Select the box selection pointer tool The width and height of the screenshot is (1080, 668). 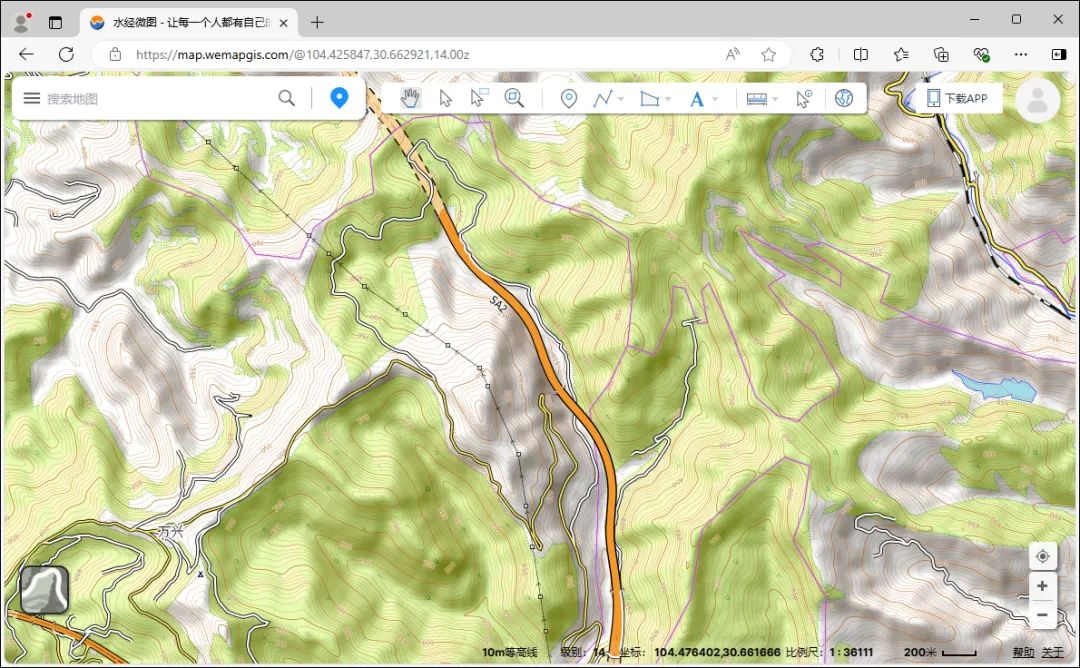tap(478, 98)
